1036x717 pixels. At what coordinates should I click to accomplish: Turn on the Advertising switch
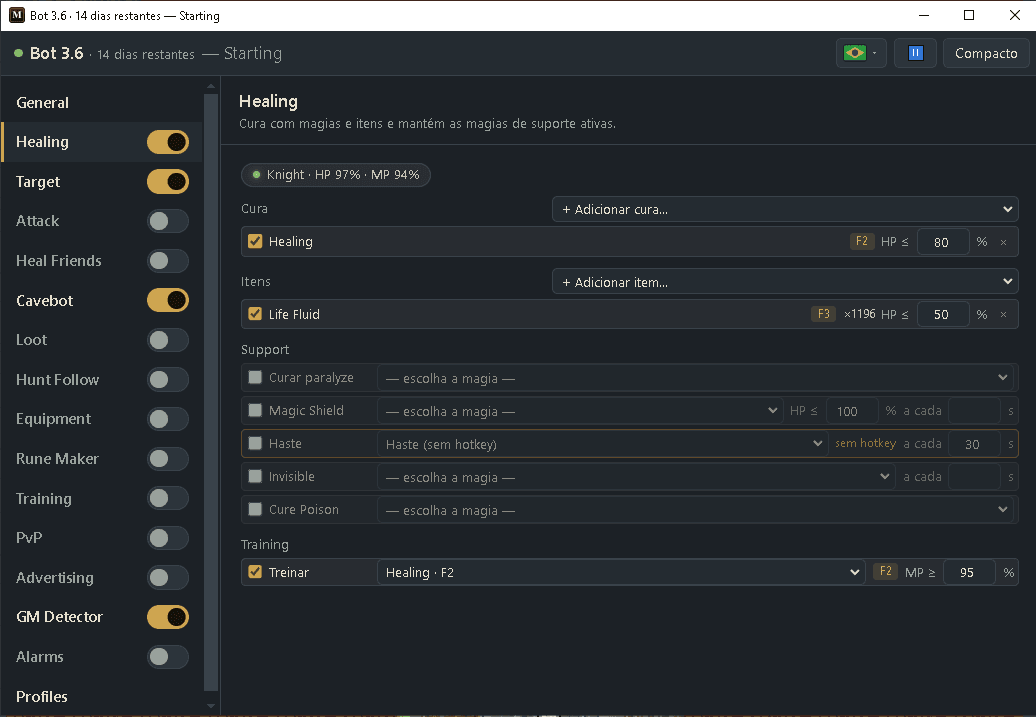[x=168, y=578]
